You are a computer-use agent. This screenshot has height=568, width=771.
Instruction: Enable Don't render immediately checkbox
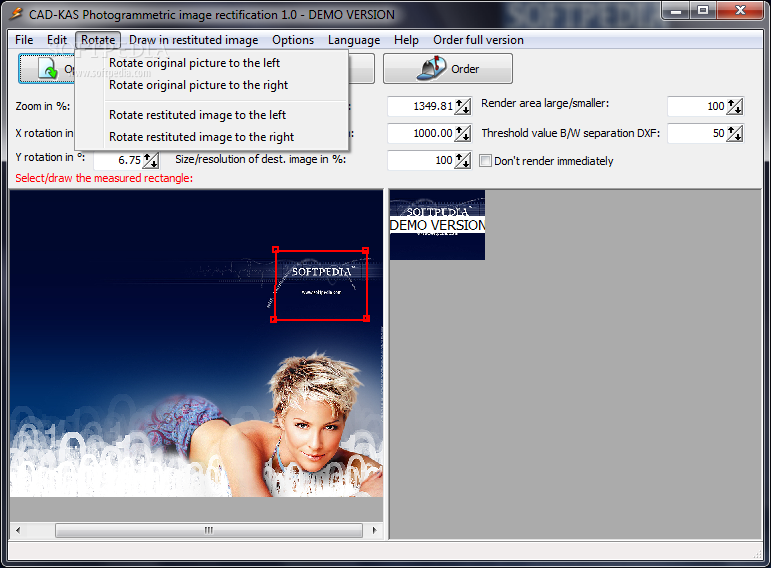pyautogui.click(x=485, y=161)
